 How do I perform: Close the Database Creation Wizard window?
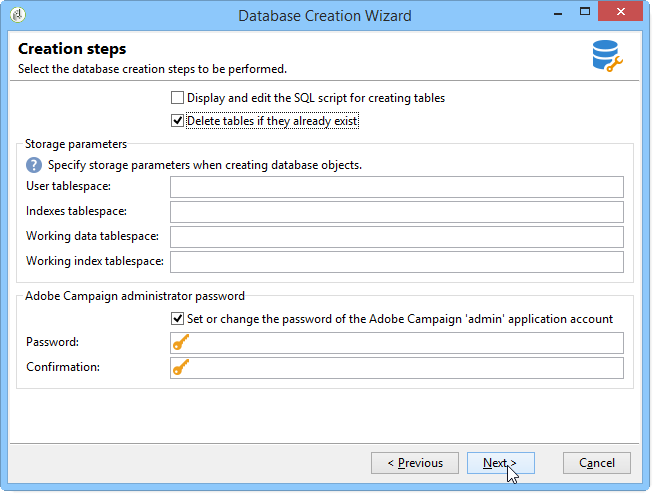tap(622, 15)
